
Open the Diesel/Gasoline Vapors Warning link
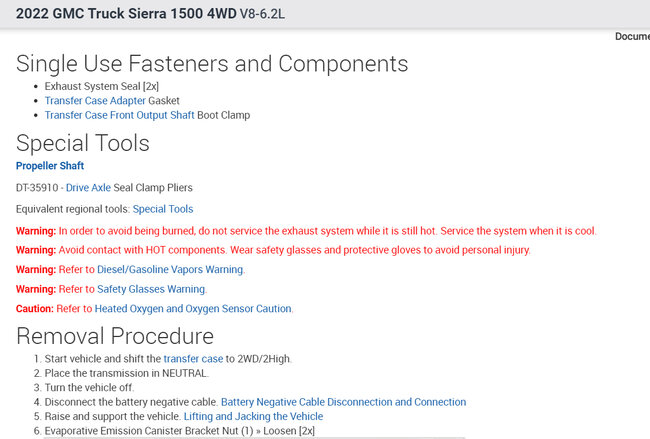point(169,269)
